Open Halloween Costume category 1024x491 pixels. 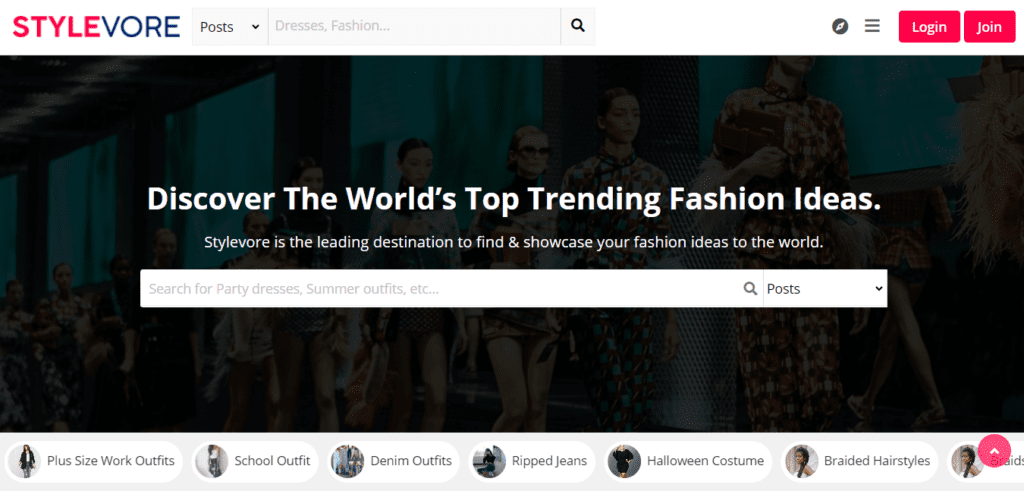coord(688,462)
